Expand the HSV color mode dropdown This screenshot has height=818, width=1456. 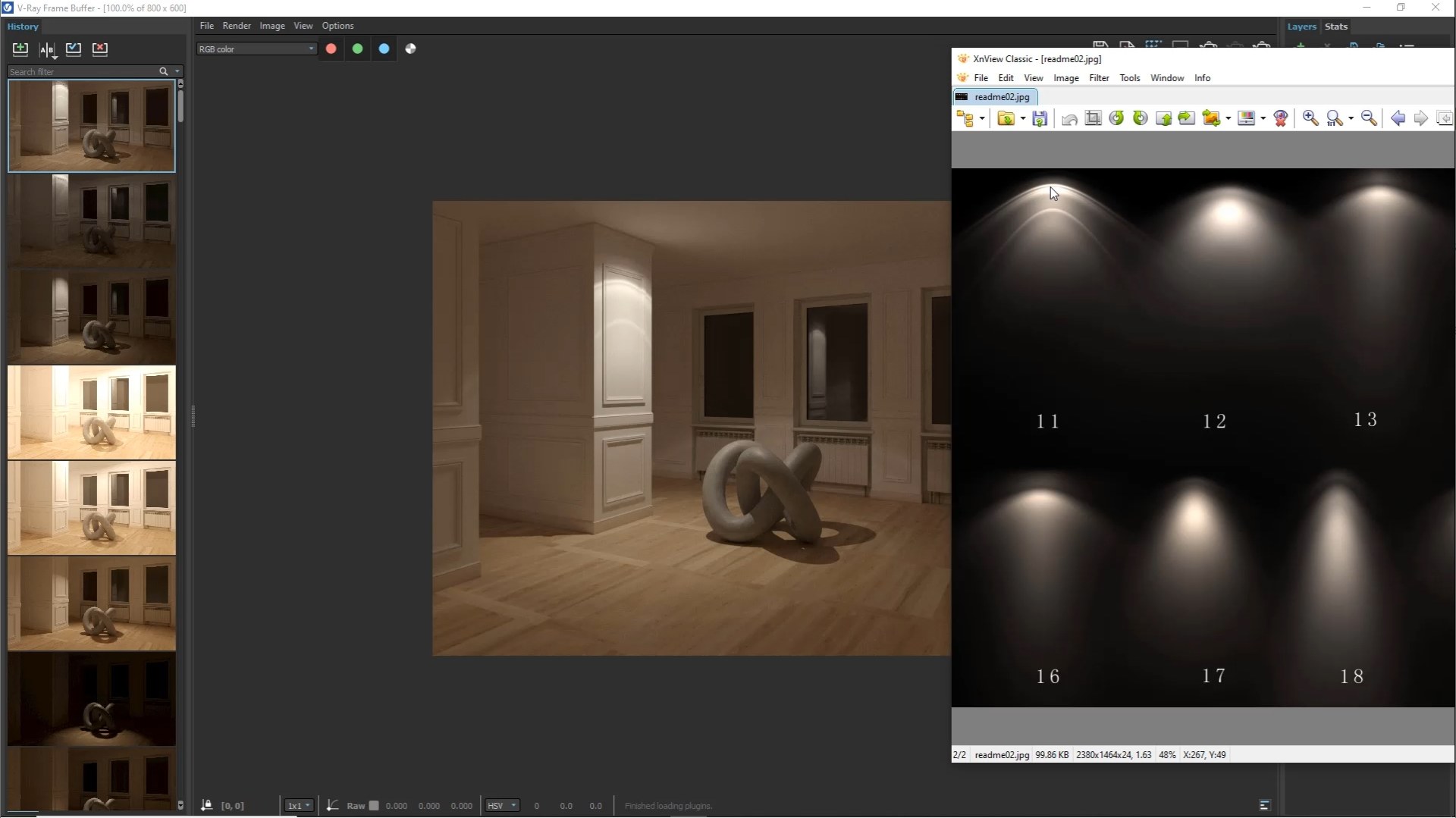(x=502, y=805)
